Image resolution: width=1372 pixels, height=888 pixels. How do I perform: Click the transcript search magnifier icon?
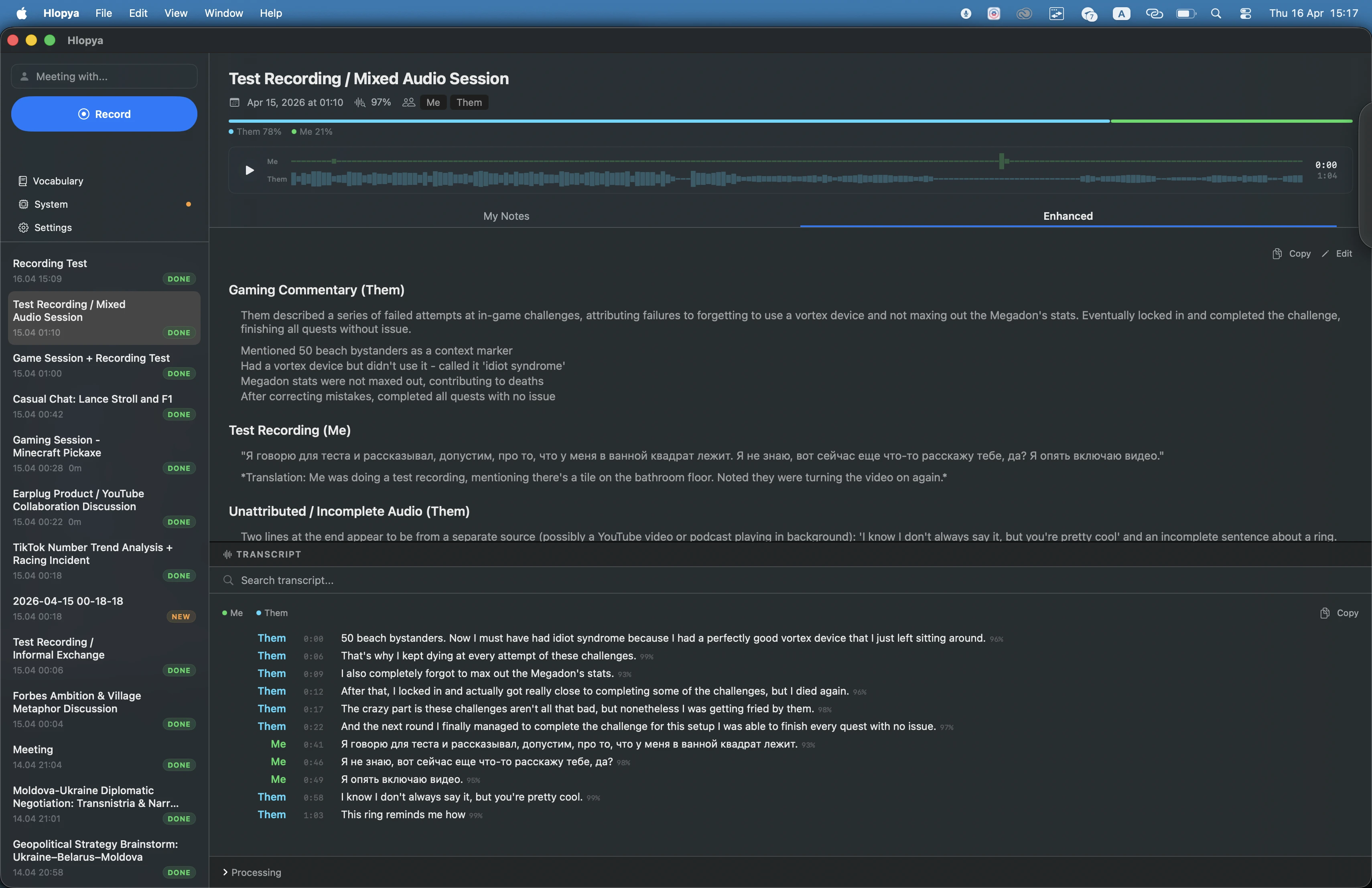pos(228,580)
